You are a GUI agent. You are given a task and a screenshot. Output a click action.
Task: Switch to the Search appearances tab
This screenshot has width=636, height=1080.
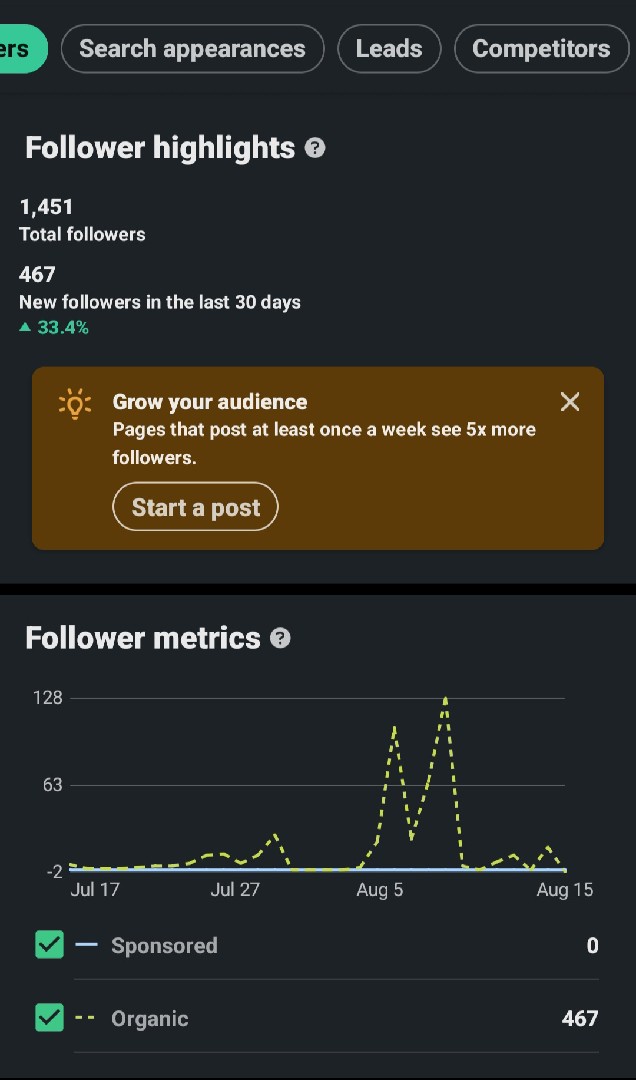click(192, 49)
